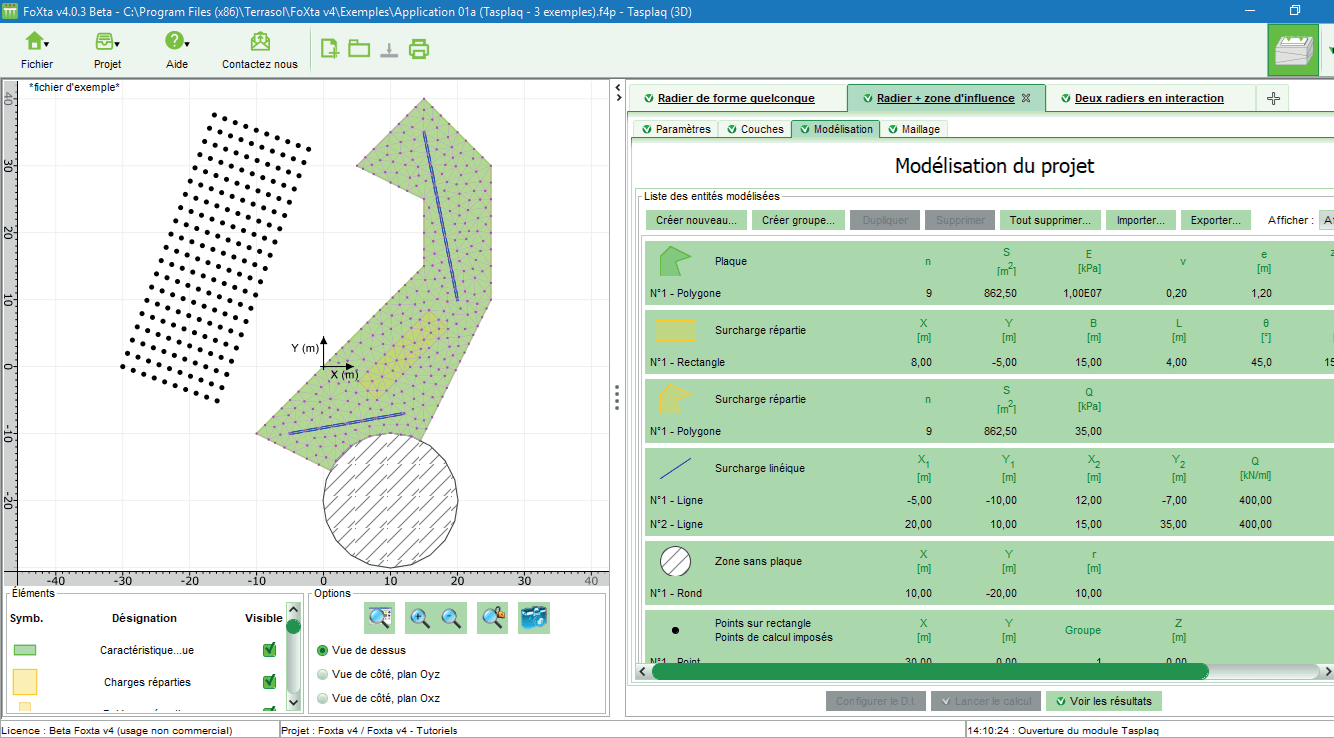Click the zoom out magnifier icon
The image size is (1334, 738).
tap(452, 619)
